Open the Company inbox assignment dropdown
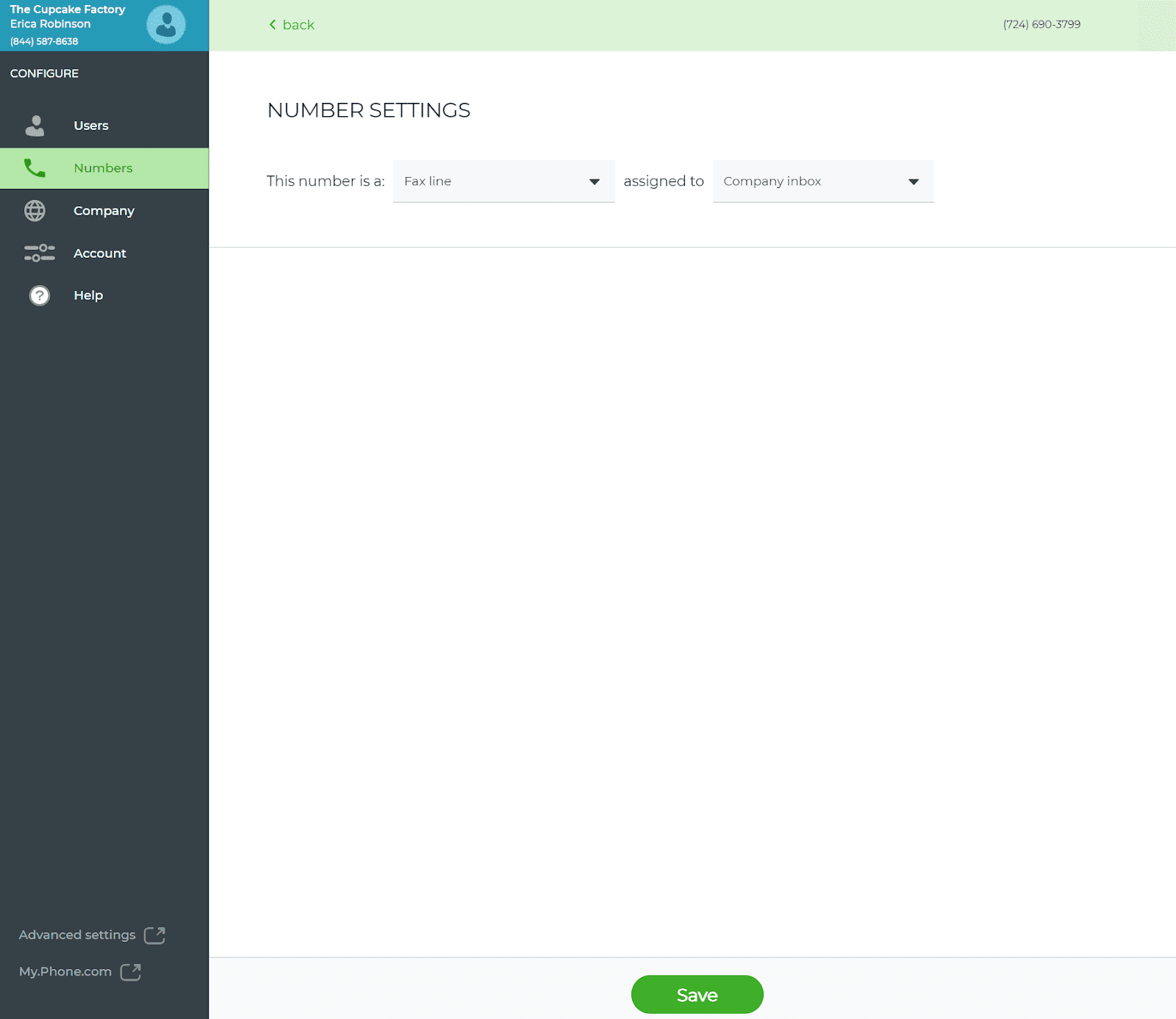The height and width of the screenshot is (1019, 1176). click(823, 181)
